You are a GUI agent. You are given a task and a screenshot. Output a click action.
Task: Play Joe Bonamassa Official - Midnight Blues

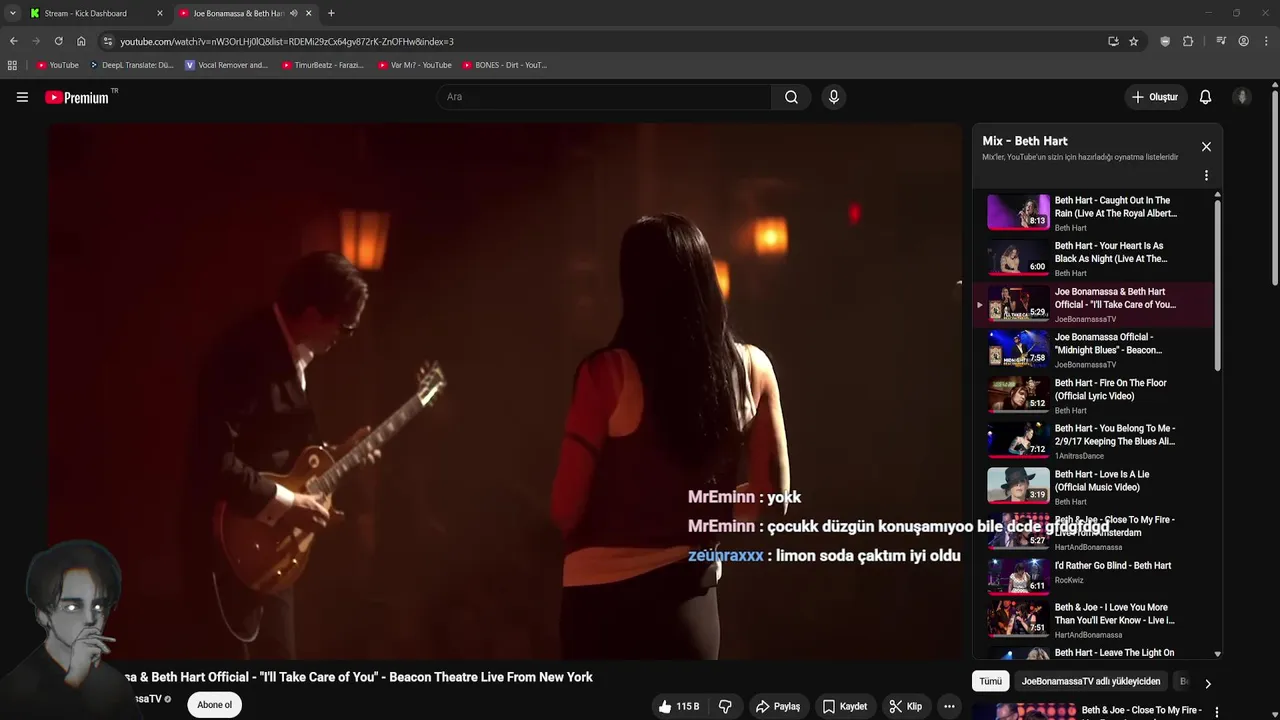(x=1095, y=350)
